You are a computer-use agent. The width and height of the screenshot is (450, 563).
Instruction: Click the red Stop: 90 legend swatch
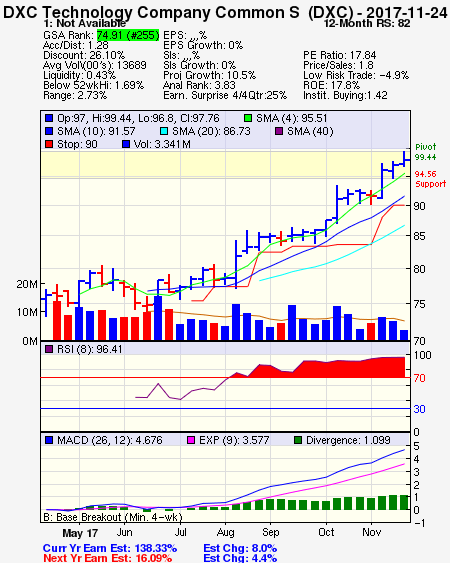point(49,144)
